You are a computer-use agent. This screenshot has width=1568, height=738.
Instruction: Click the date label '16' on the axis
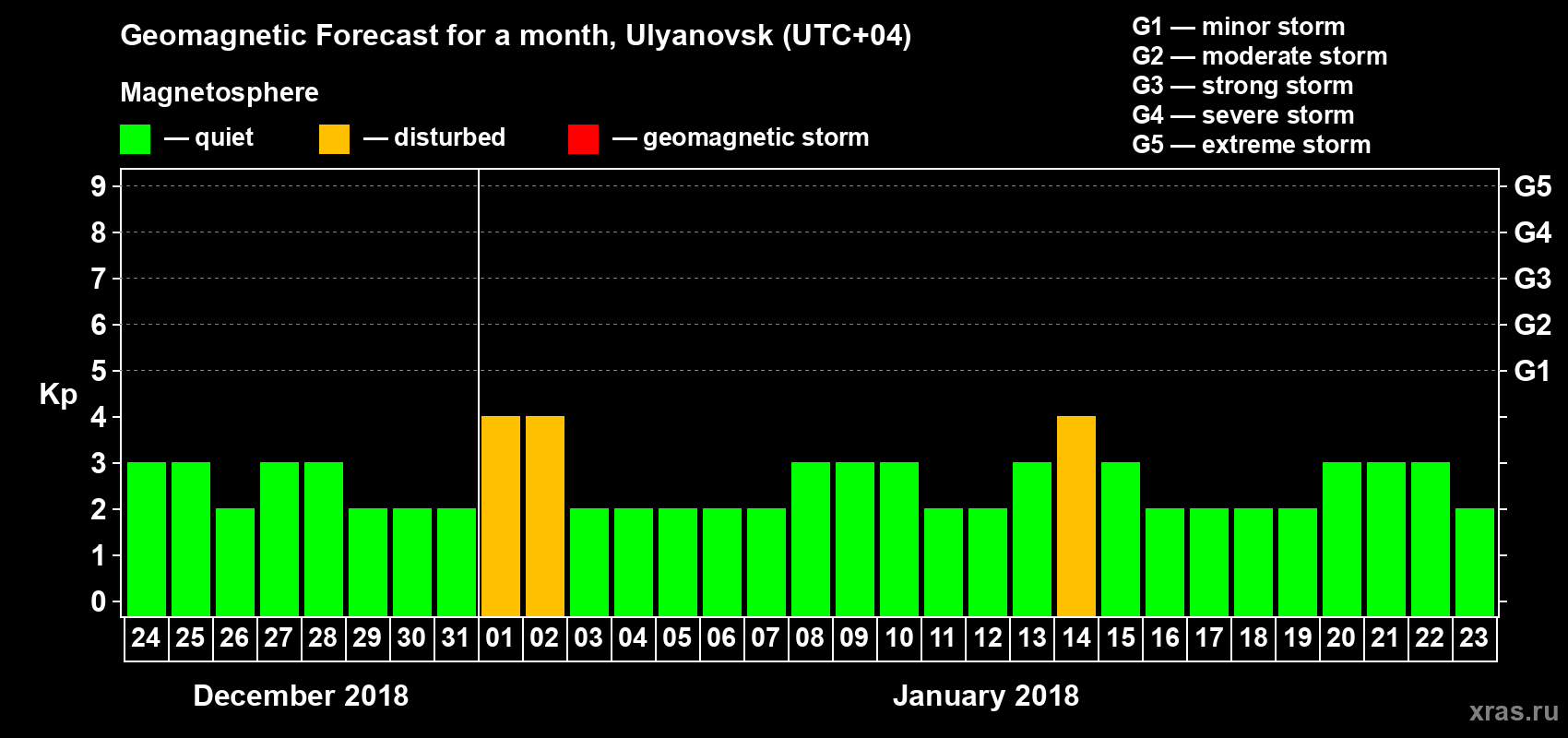click(x=1164, y=637)
